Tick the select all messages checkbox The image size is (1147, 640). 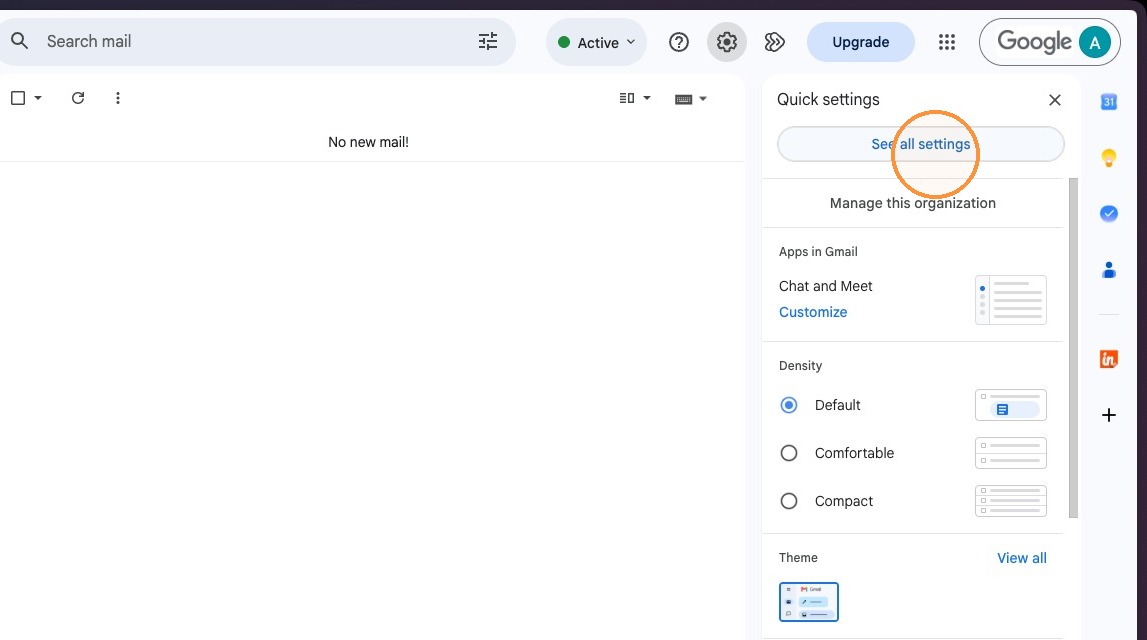[x=18, y=98]
